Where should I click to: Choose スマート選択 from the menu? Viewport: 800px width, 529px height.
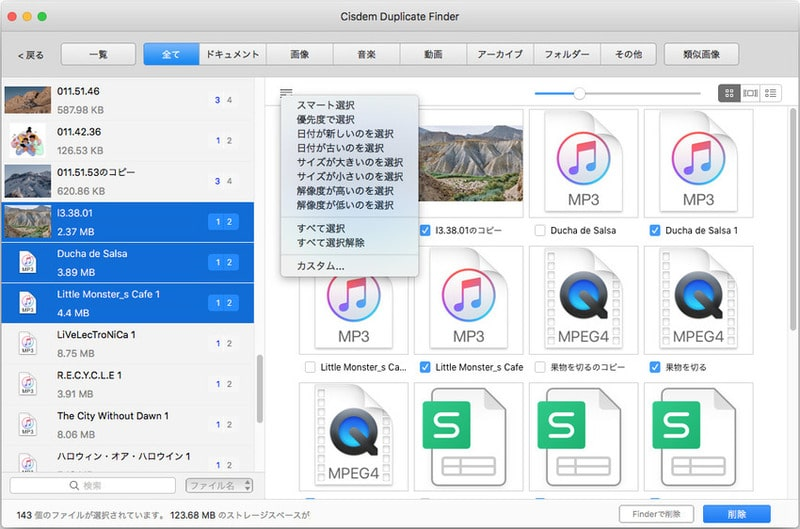point(325,105)
